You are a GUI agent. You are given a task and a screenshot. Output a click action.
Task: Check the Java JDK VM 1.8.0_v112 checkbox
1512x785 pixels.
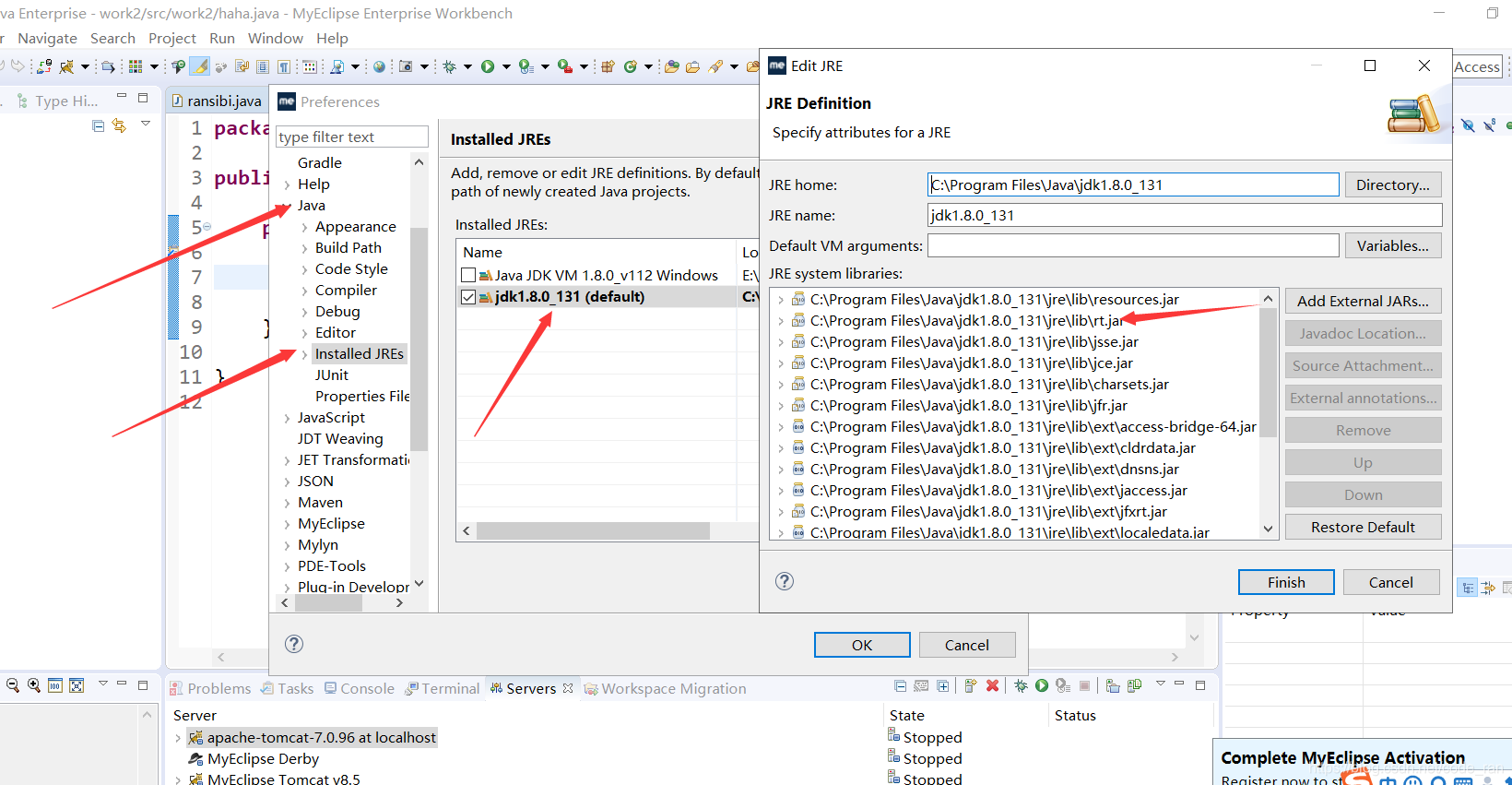pos(468,275)
